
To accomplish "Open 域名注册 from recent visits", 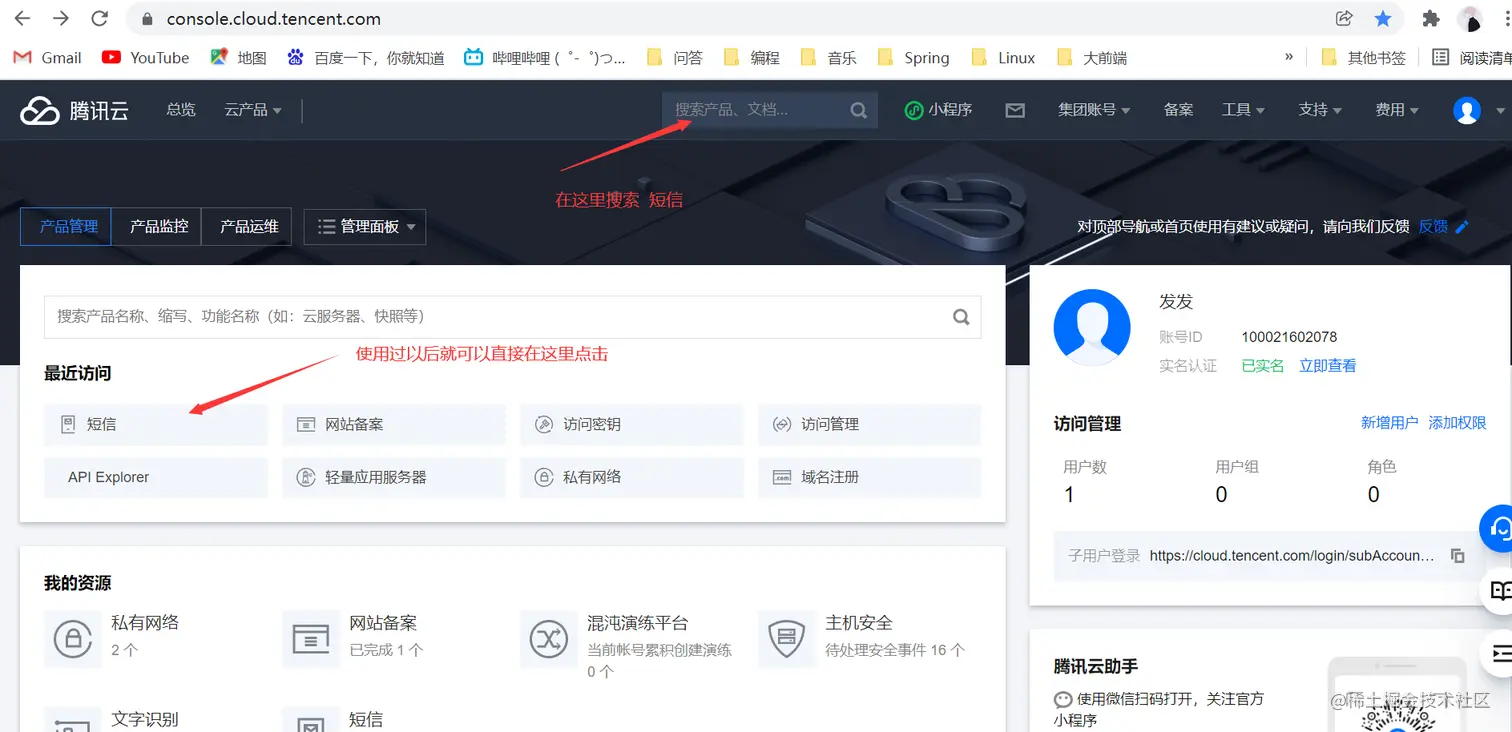I will point(870,477).
